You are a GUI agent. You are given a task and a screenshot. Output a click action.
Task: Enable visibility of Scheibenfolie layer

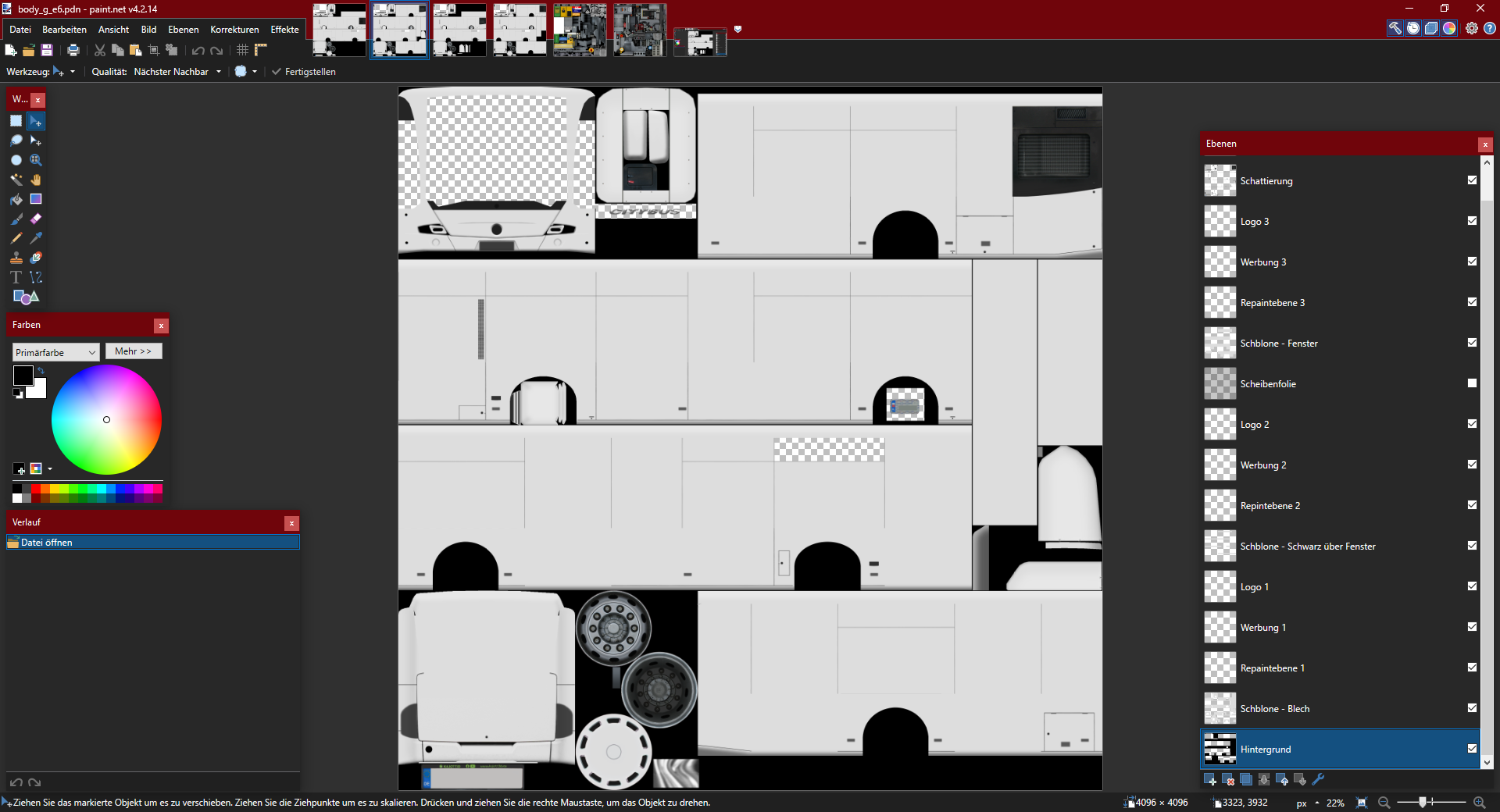pos(1472,383)
